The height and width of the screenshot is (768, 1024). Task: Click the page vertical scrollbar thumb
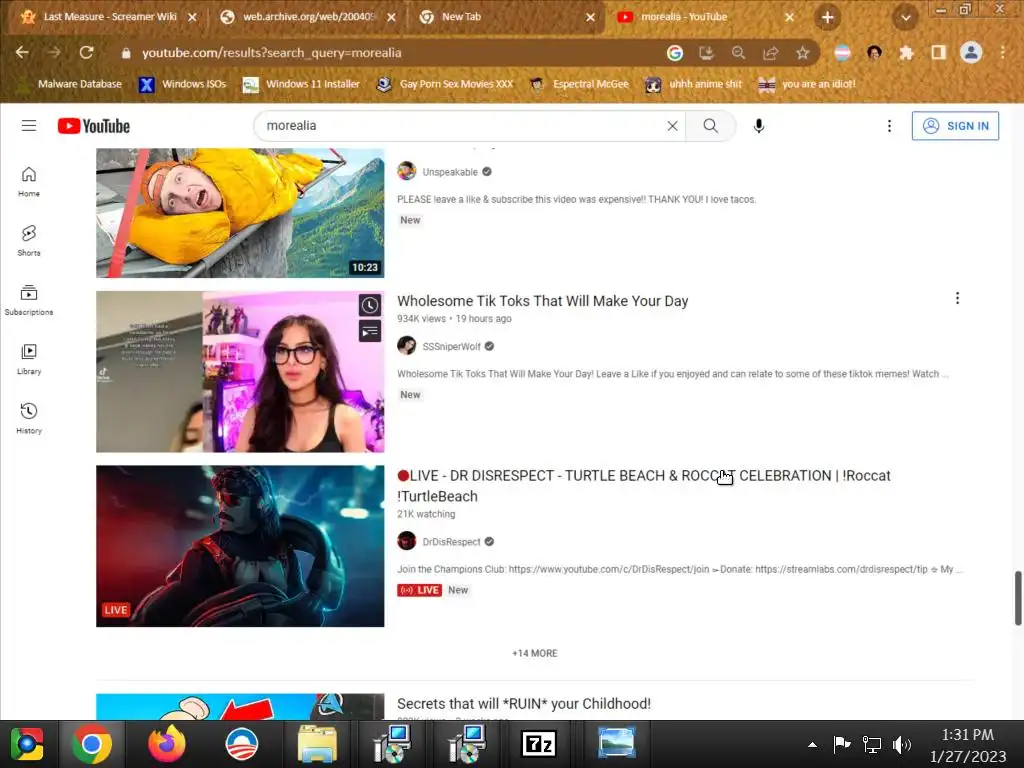1017,598
